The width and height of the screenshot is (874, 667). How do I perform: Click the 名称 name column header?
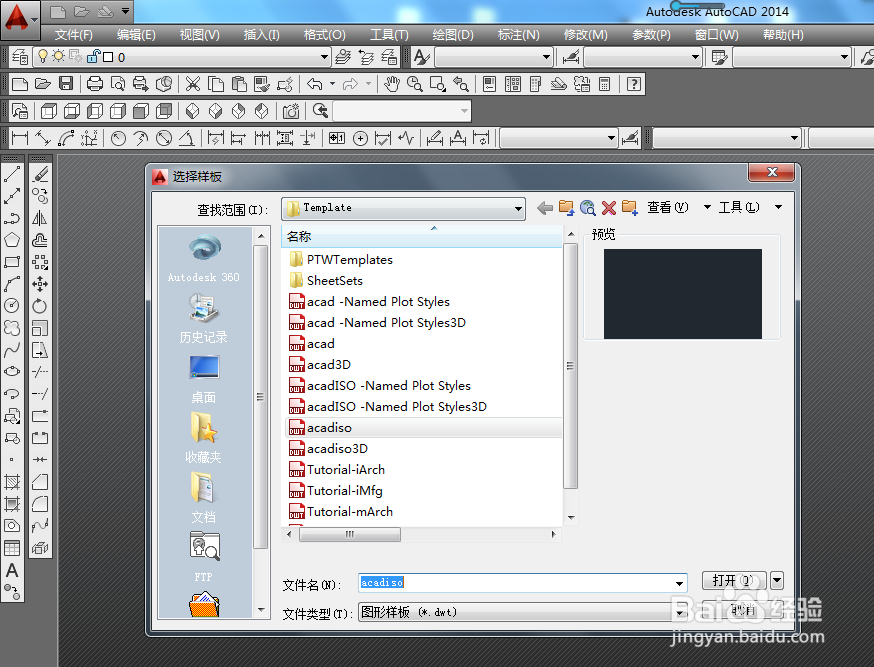[x=422, y=237]
